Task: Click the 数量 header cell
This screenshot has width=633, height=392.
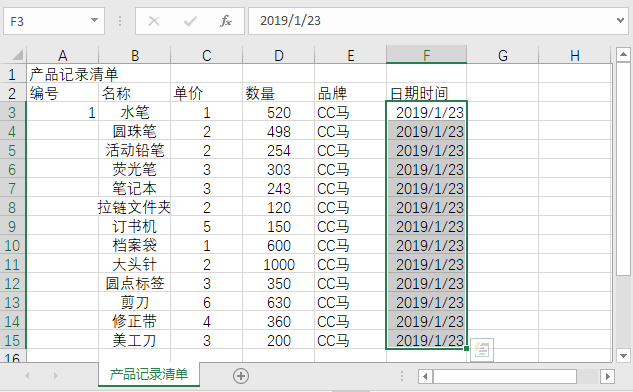Action: [x=279, y=93]
